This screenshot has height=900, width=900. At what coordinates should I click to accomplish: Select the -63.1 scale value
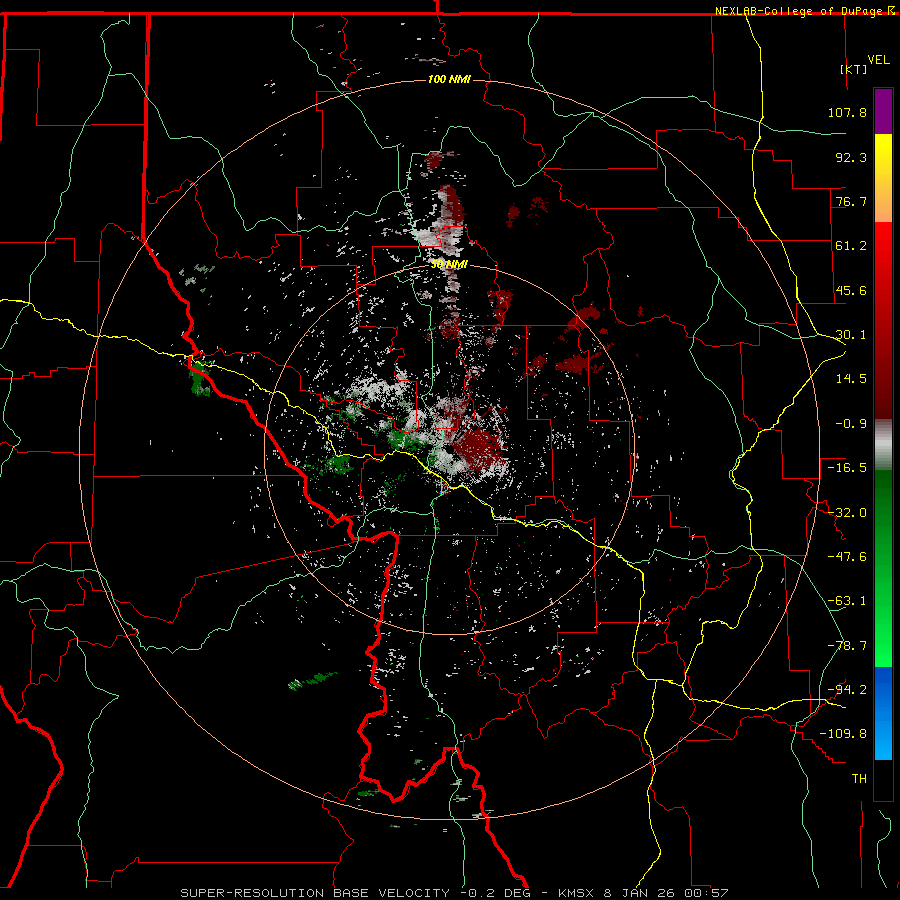pos(847,601)
